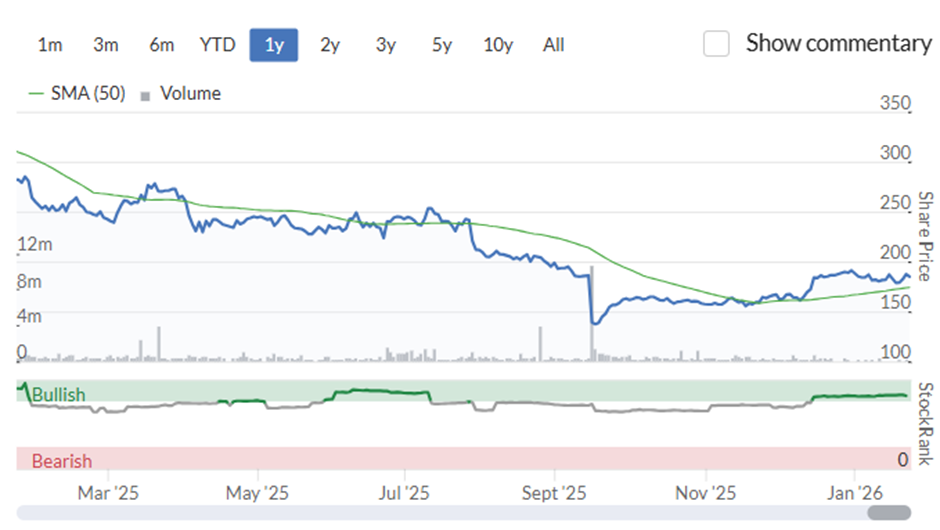The width and height of the screenshot is (940, 530).
Task: Click the Nov '25 axis label
Action: [x=706, y=493]
